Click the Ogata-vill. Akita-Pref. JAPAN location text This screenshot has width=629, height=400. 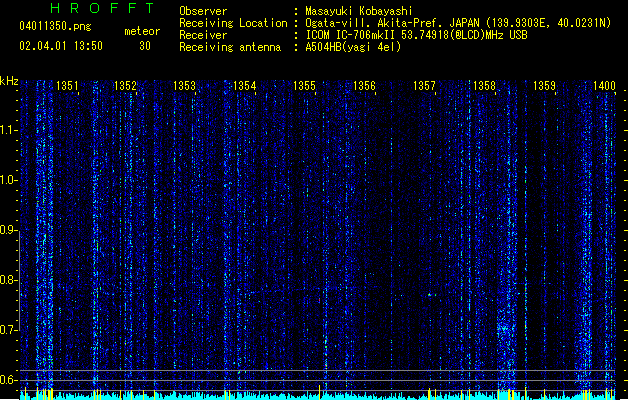(x=458, y=23)
